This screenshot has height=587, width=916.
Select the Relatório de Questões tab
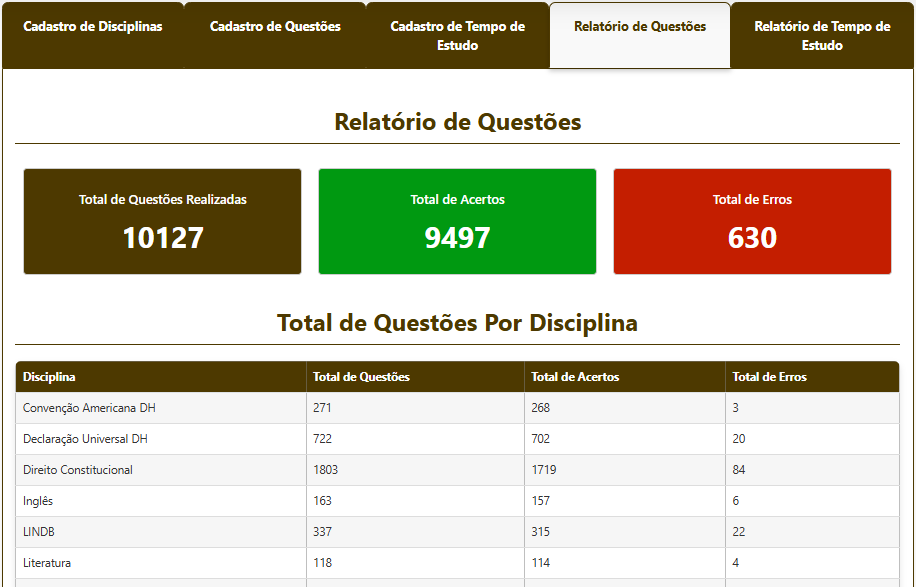(640, 27)
